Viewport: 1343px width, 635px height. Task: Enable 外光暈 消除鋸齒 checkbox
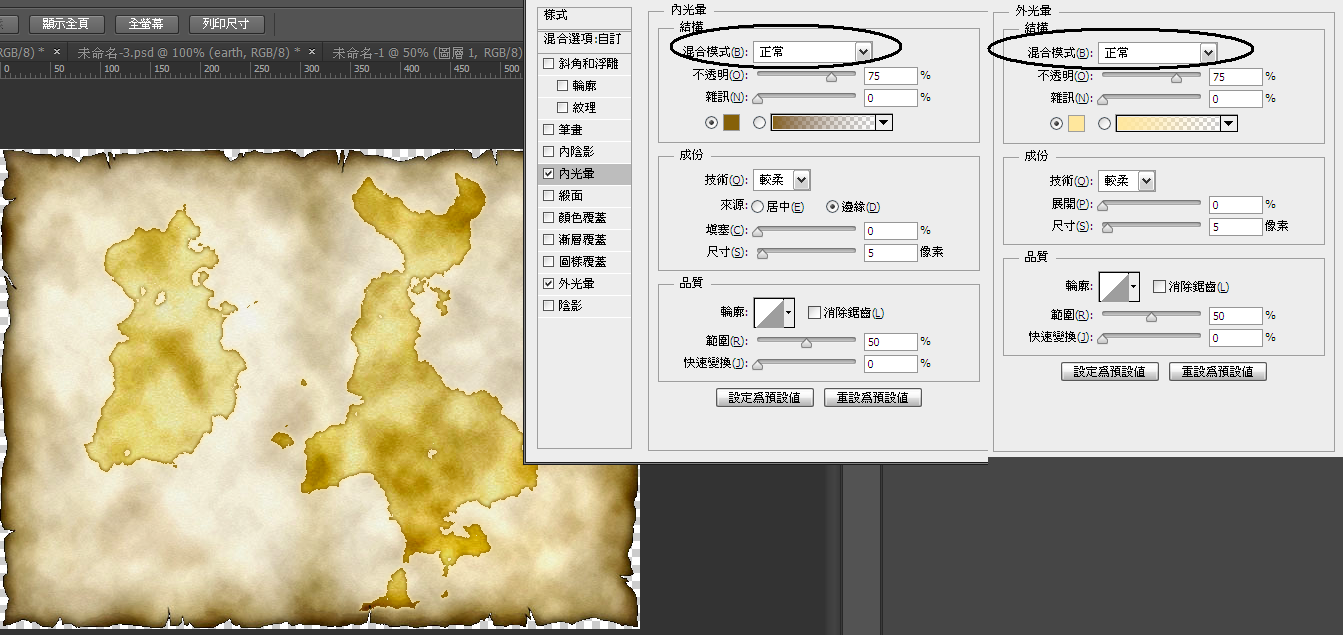pyautogui.click(x=1159, y=286)
